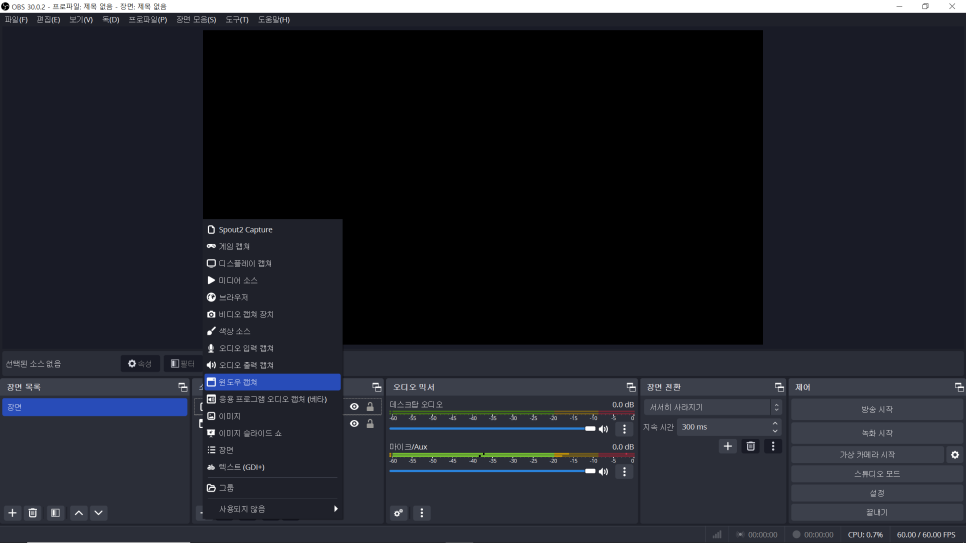This screenshot has height=543, width=966.
Task: Lock the second source row
Action: tap(370, 423)
